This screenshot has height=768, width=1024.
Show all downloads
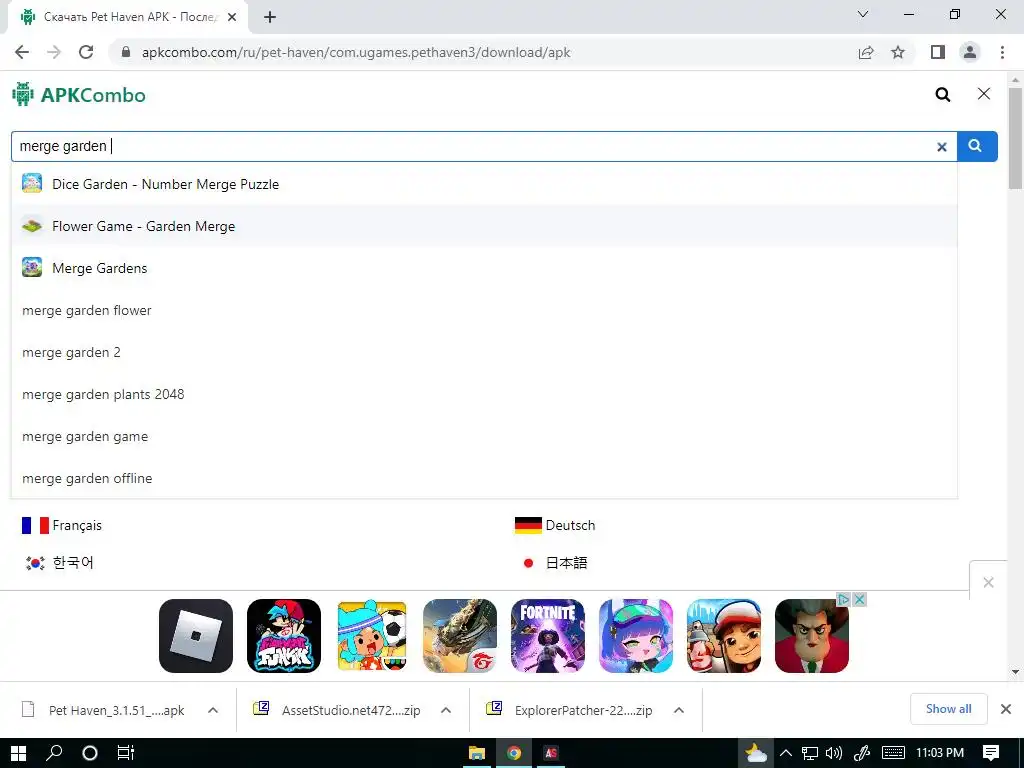[948, 709]
